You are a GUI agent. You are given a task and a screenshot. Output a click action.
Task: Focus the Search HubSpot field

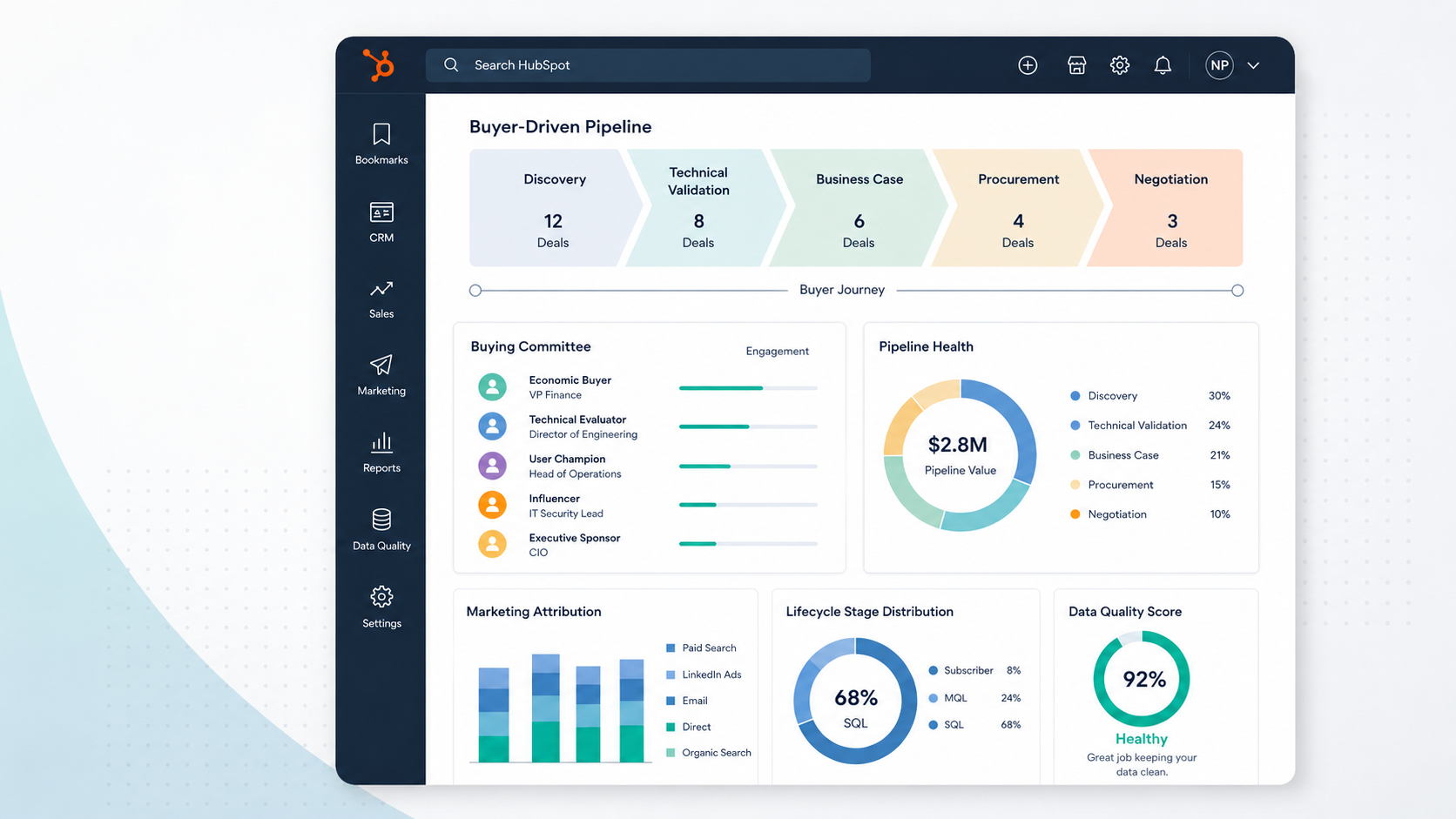[x=648, y=65]
